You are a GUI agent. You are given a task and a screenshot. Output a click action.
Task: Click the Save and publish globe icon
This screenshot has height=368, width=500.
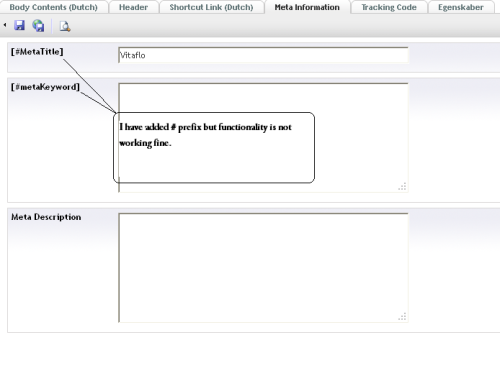(38, 26)
